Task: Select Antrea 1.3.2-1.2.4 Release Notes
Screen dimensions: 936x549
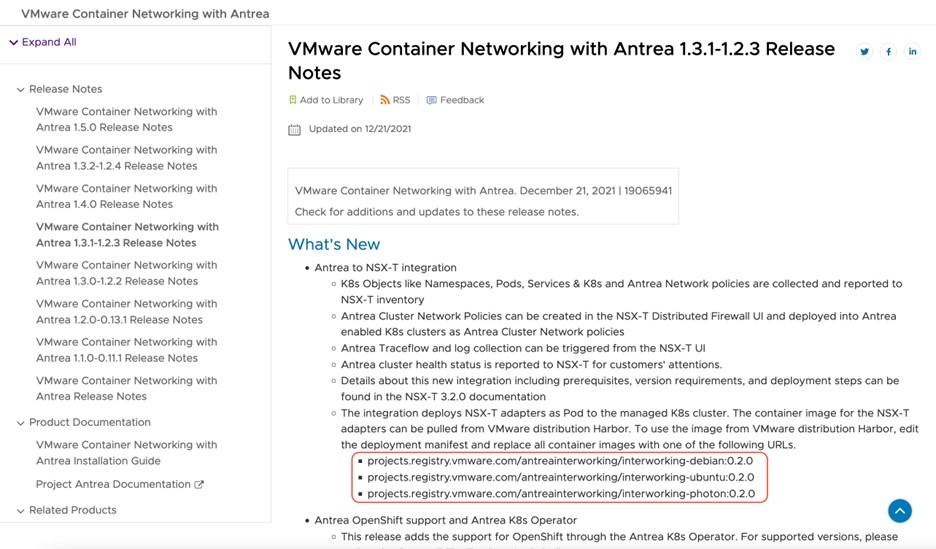Action: pyautogui.click(x=126, y=158)
